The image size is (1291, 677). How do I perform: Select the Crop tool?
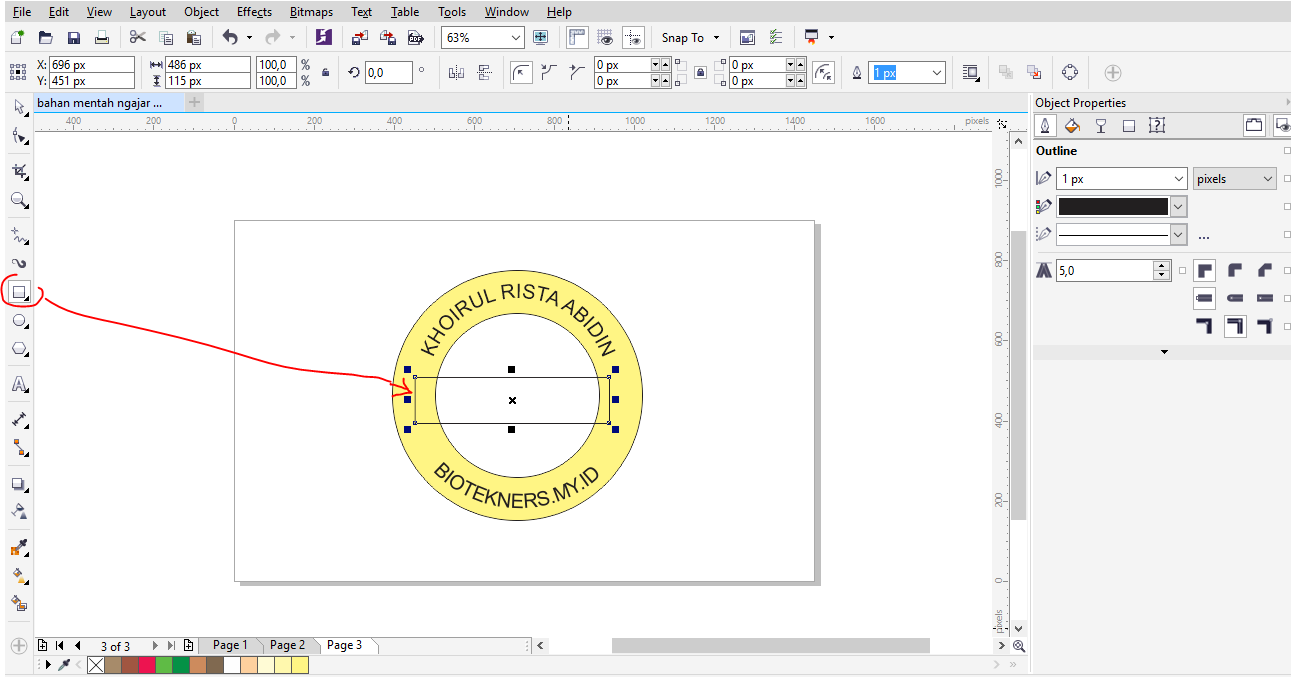[x=19, y=172]
